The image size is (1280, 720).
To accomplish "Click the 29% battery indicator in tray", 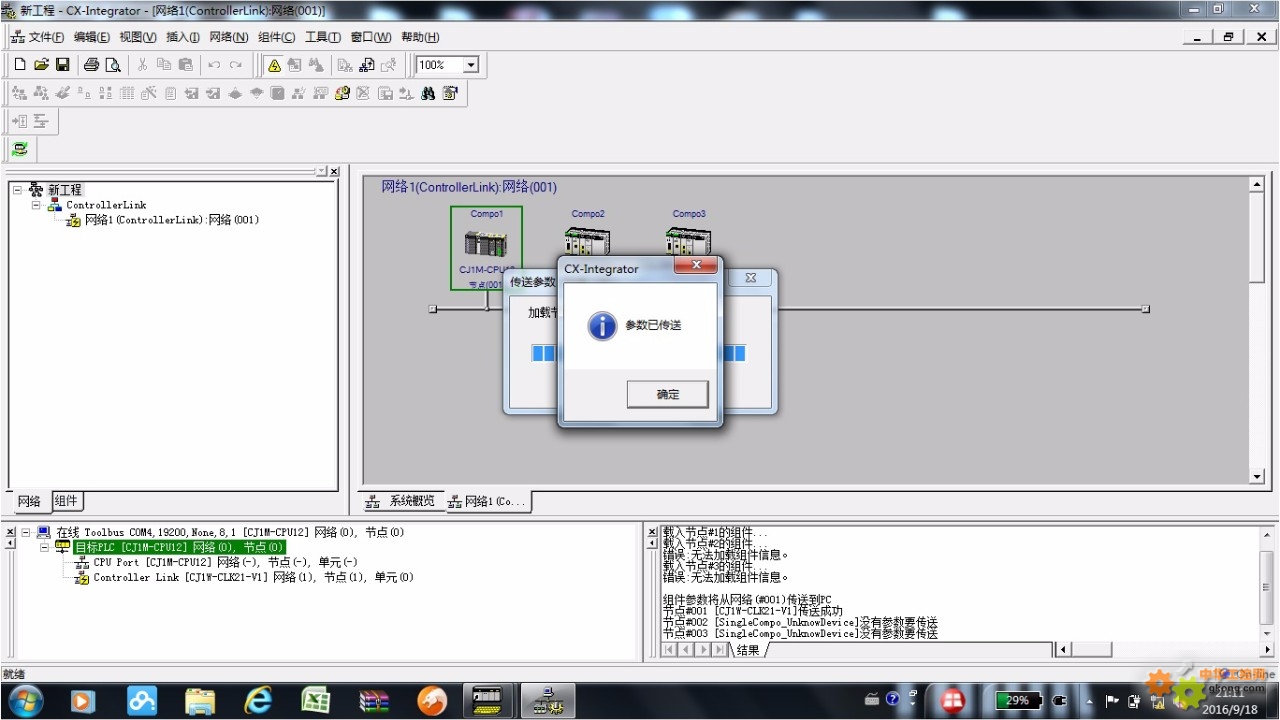I will [1018, 700].
